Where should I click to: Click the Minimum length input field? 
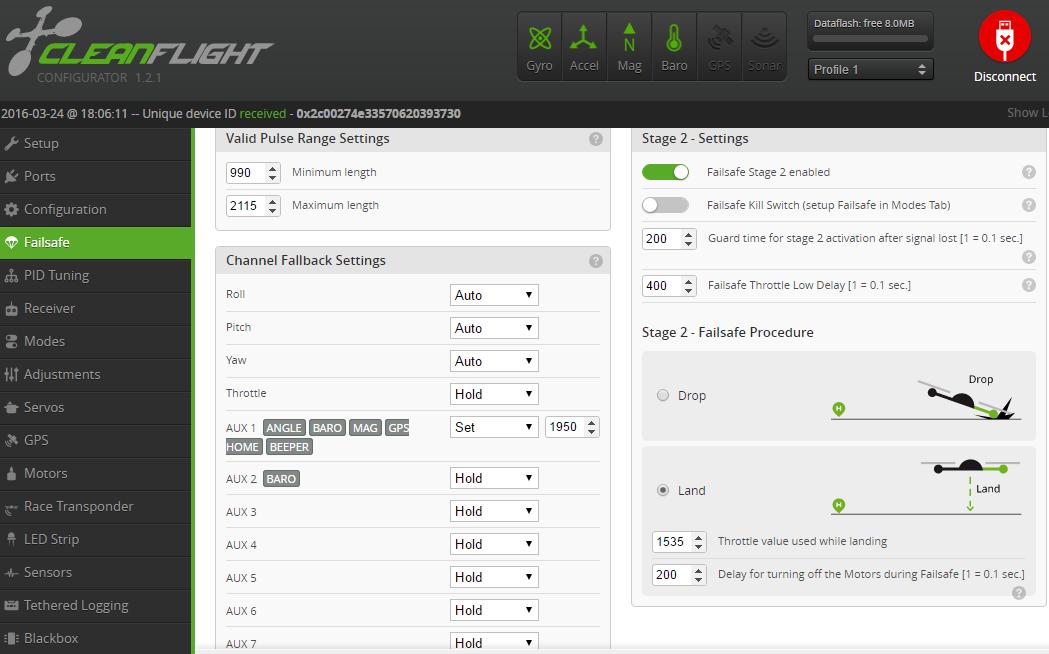tap(253, 173)
